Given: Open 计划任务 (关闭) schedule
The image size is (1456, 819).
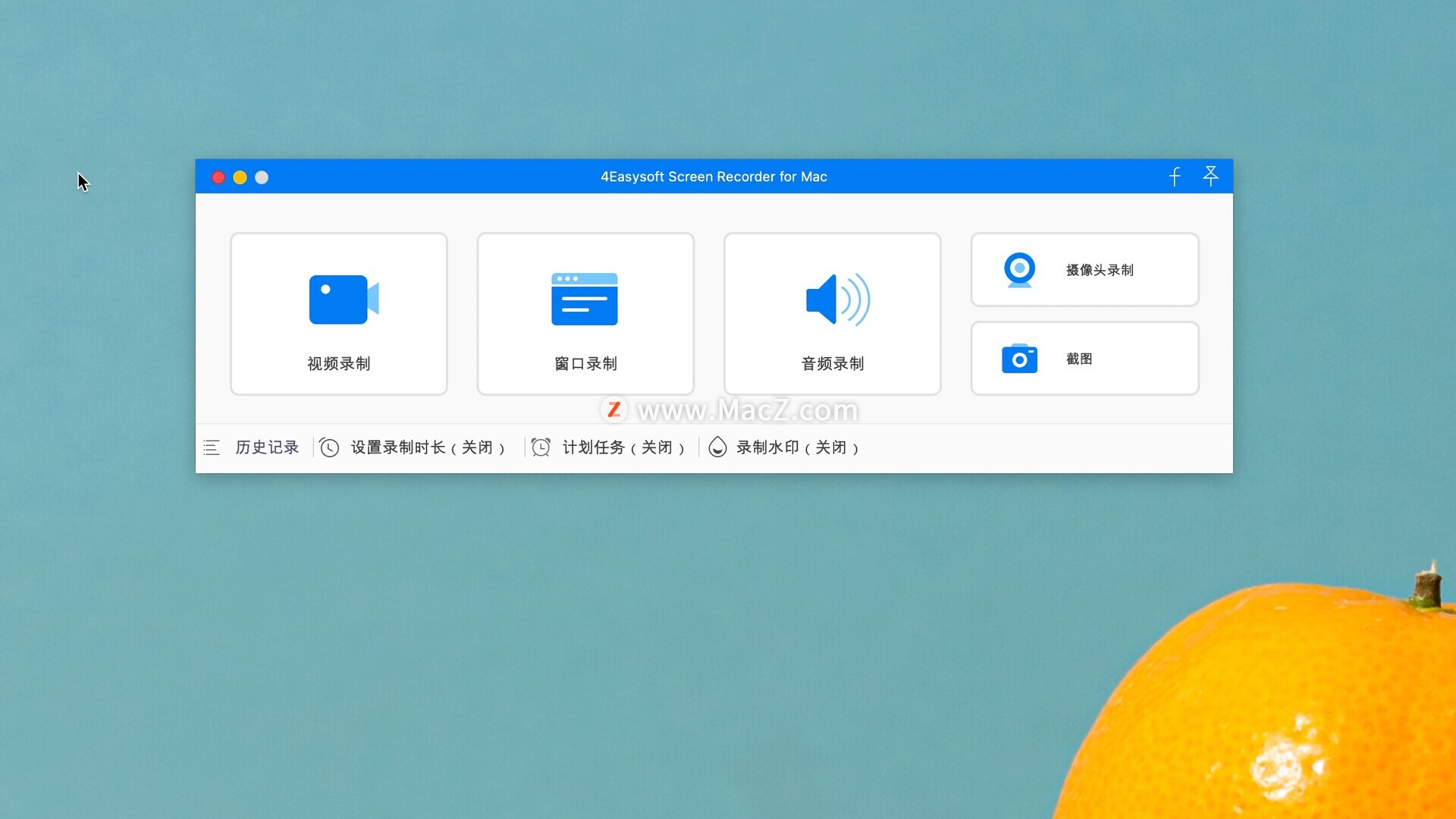Looking at the screenshot, I should tap(623, 447).
